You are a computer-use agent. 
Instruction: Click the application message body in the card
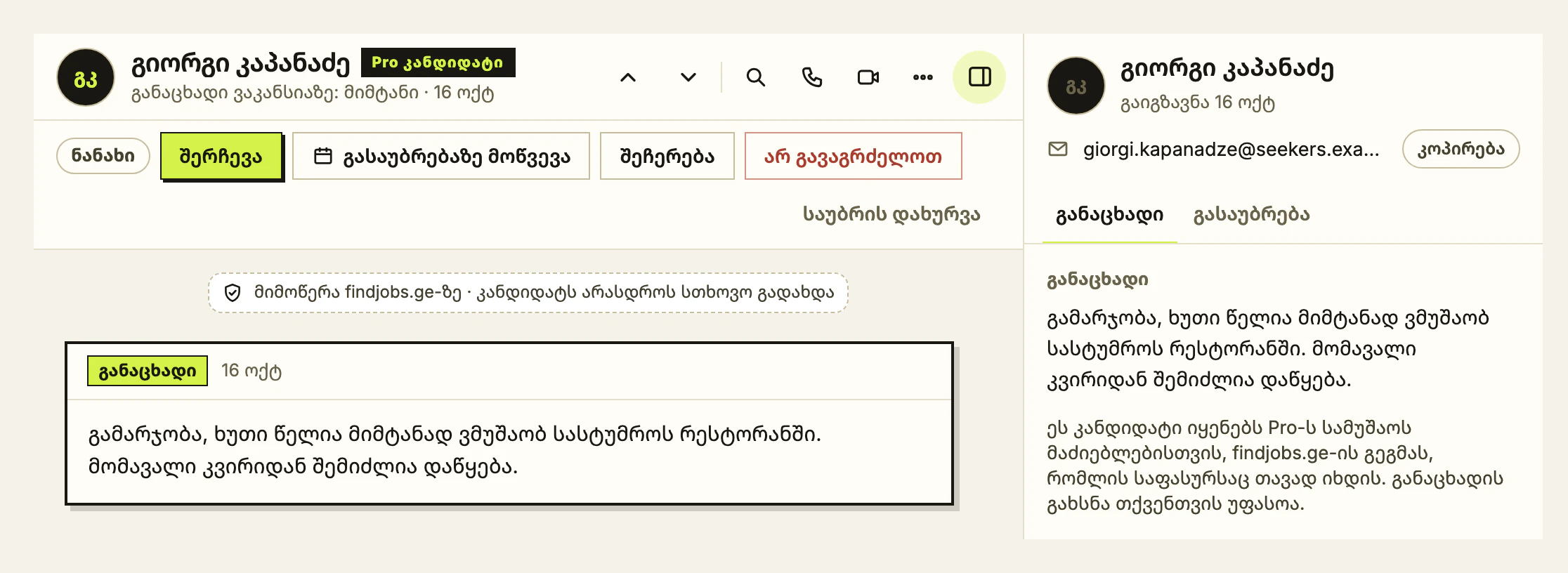(x=455, y=450)
